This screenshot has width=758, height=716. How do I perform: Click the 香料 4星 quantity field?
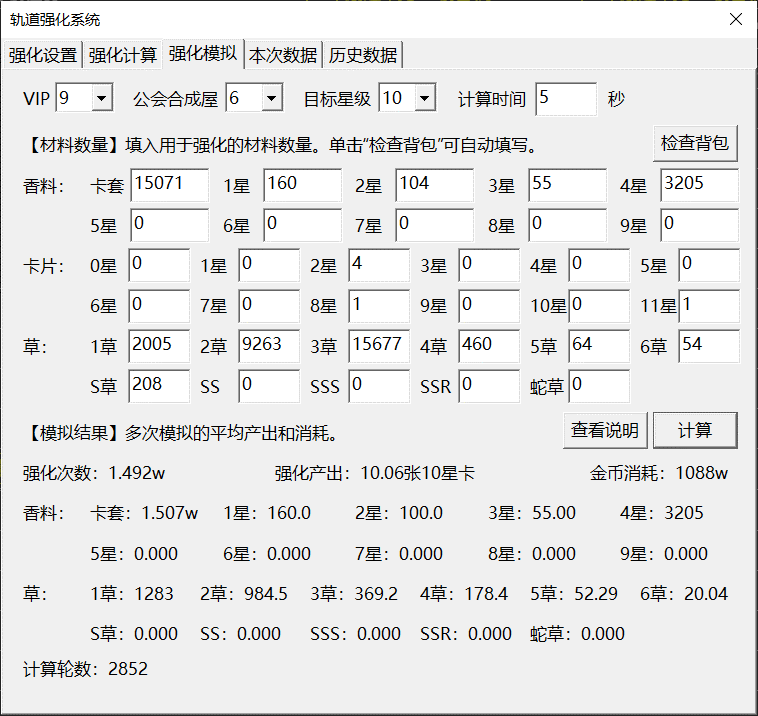pos(699,186)
